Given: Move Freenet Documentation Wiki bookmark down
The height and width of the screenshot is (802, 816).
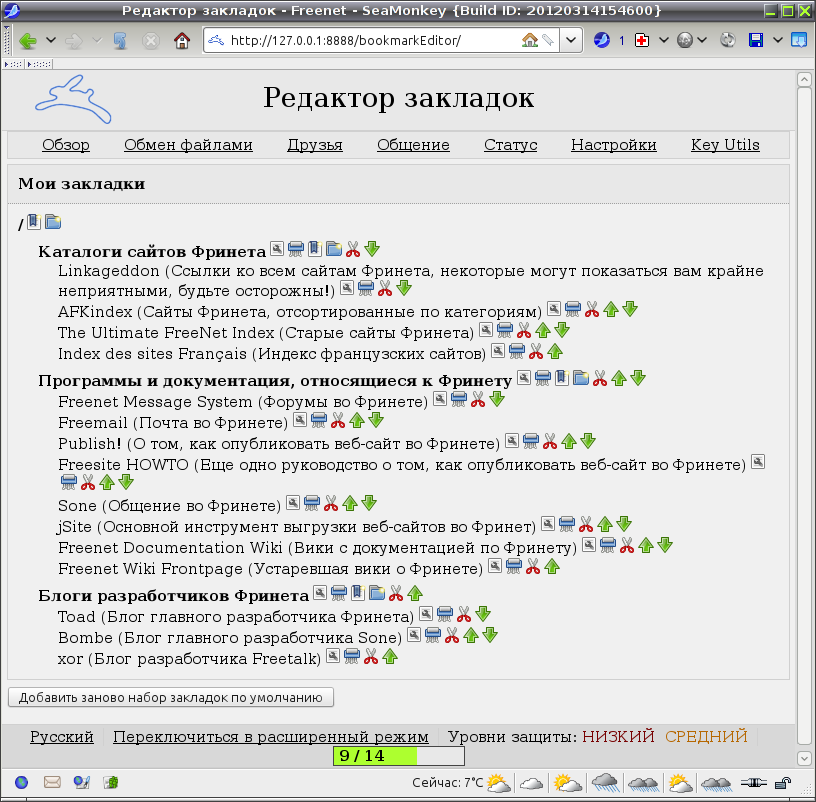Looking at the screenshot, I should coord(665,545).
